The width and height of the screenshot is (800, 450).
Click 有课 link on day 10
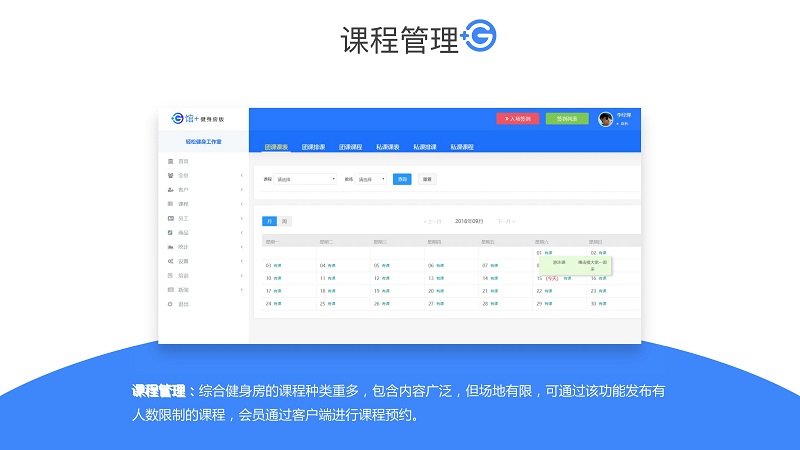(x=278, y=279)
